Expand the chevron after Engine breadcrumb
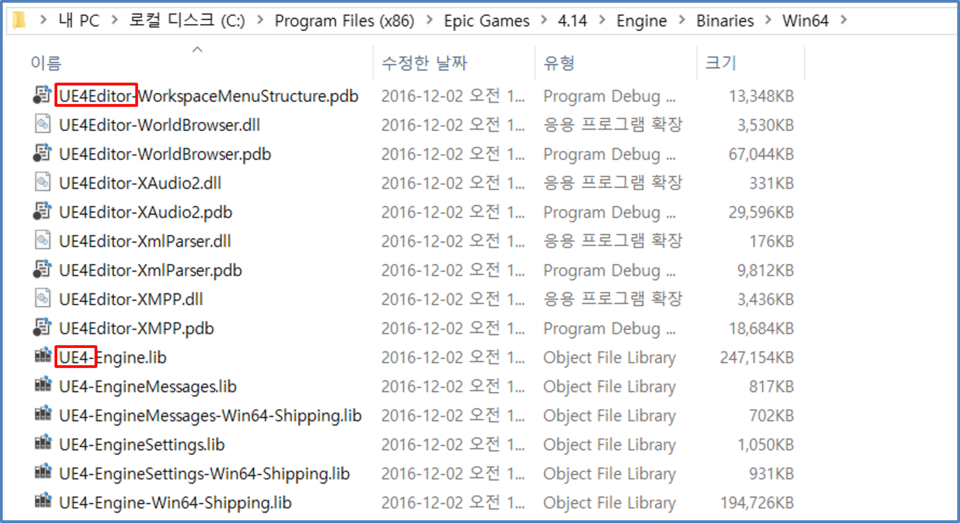Screen dimensions: 960x523 tap(681, 20)
